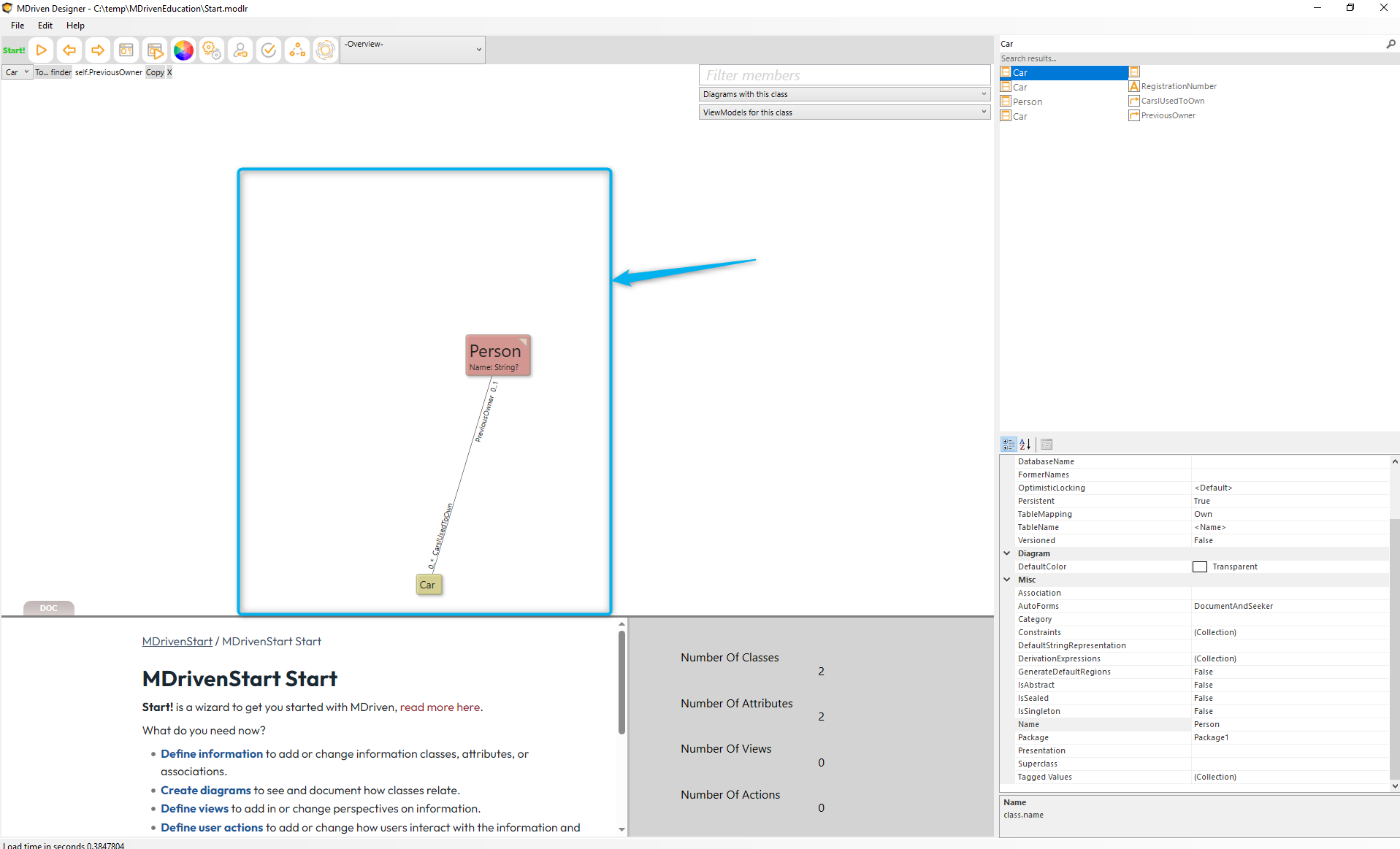Expand 'ViewModels for this class' dropdown
Viewport: 1400px width, 849px height.
tap(844, 112)
